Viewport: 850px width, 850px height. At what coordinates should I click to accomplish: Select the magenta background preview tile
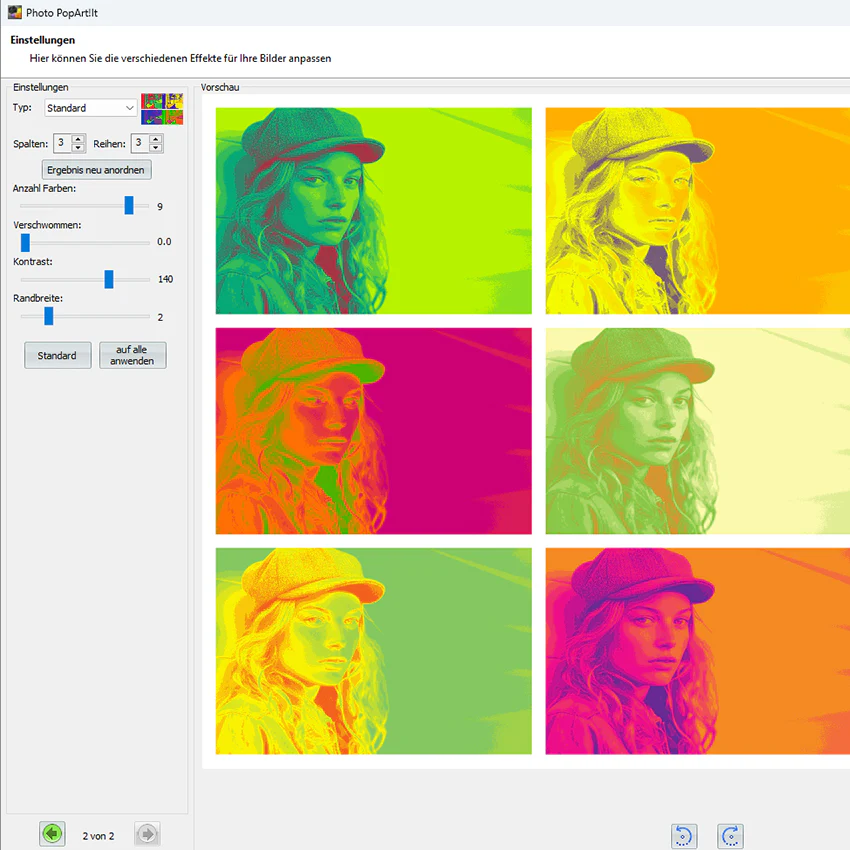374,431
